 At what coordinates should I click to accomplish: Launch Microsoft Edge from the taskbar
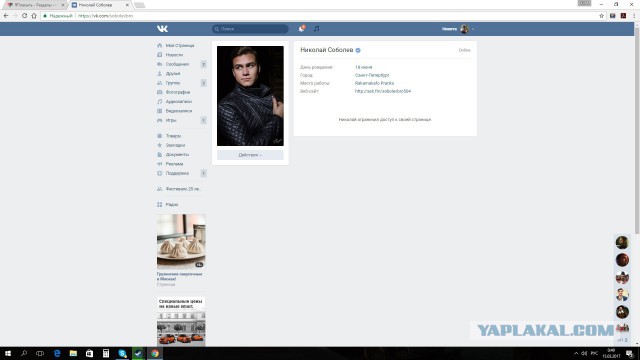pyautogui.click(x=57, y=353)
